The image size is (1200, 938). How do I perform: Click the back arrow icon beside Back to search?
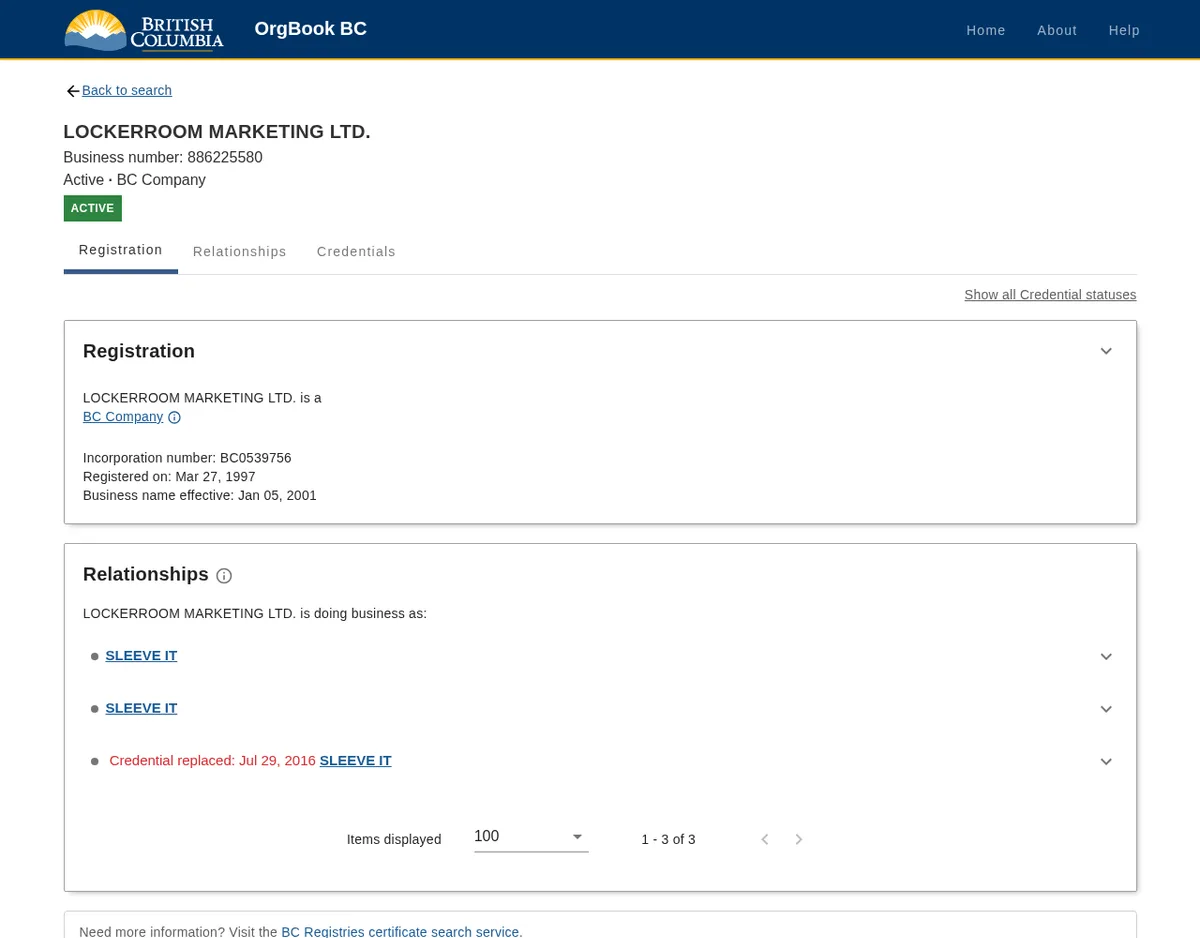coord(72,91)
